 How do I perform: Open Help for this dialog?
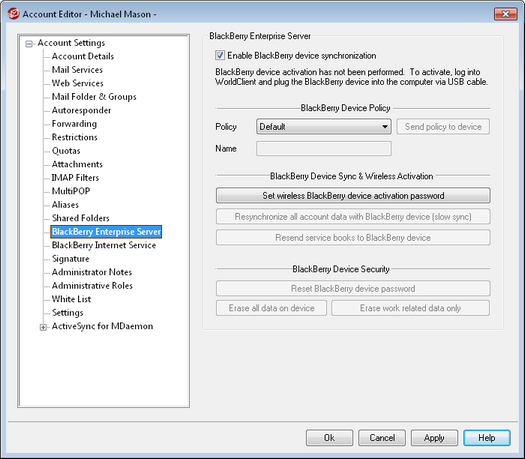pos(486,438)
